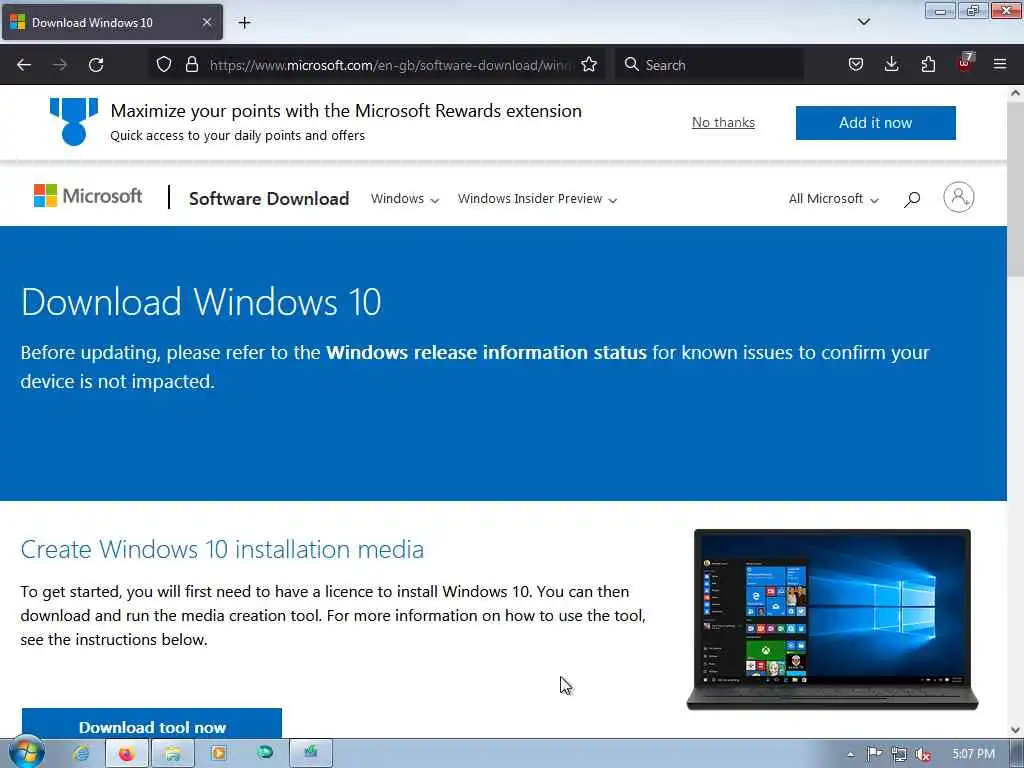Open the Downloads panel
This screenshot has height=768, width=1024.
point(891,65)
